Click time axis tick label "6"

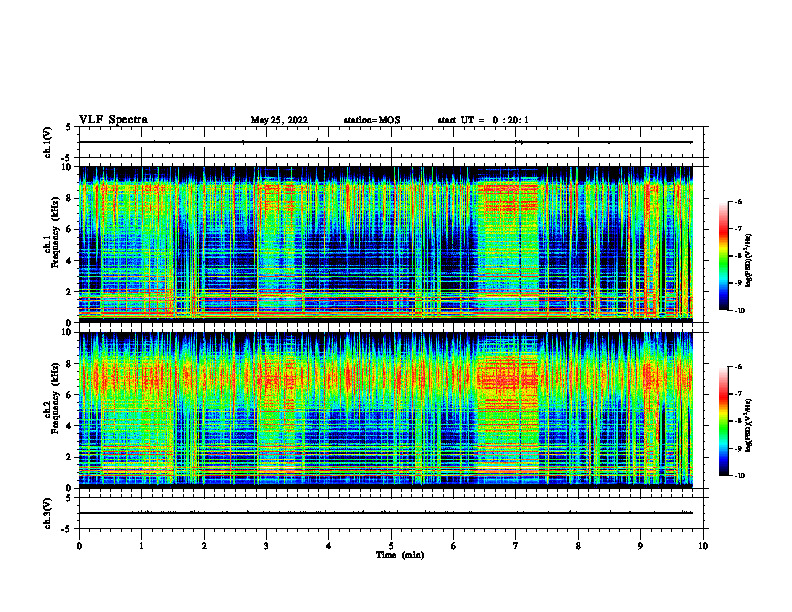[x=453, y=546]
